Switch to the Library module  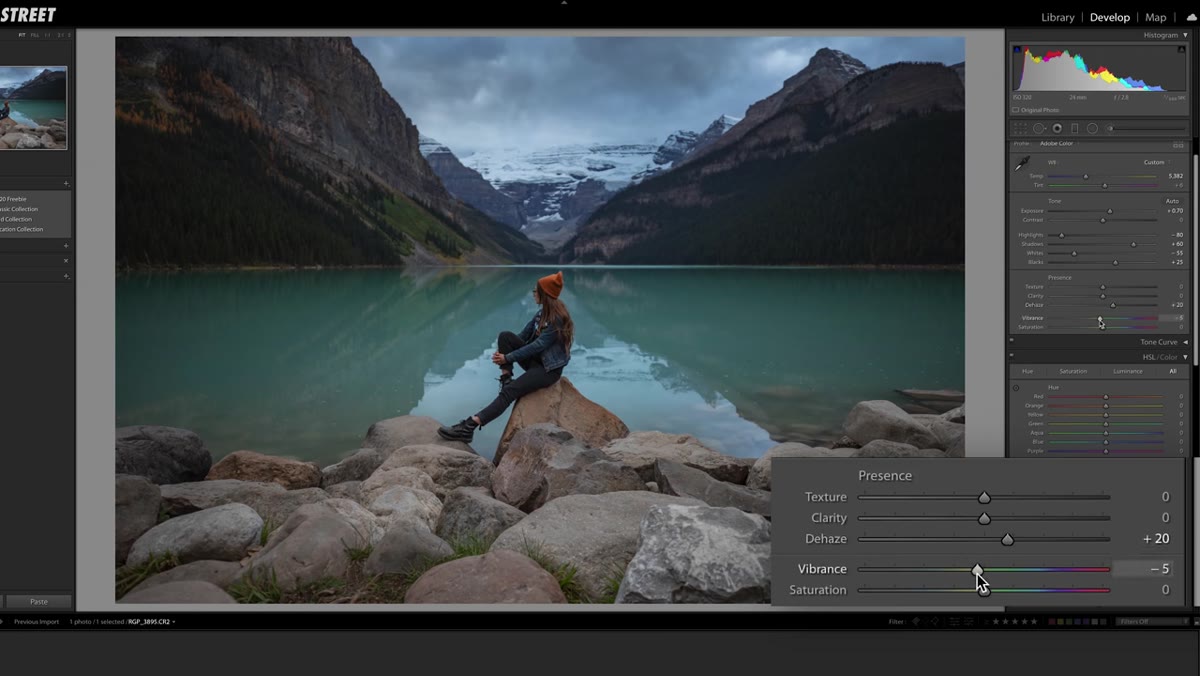tap(1057, 17)
